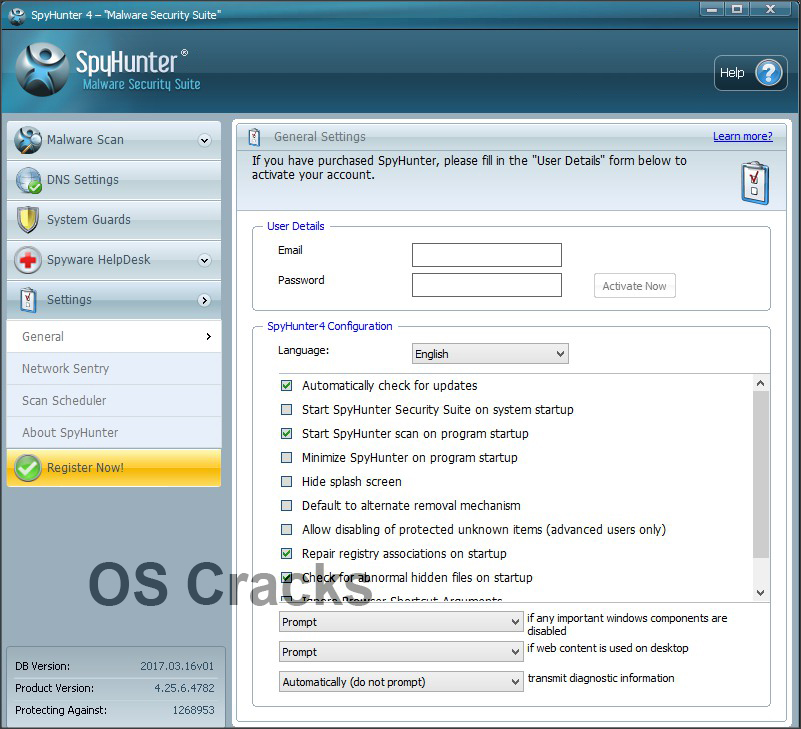The width and height of the screenshot is (801, 729).
Task: Click the DB Version value 2017.03.16v01
Action: click(x=177, y=666)
